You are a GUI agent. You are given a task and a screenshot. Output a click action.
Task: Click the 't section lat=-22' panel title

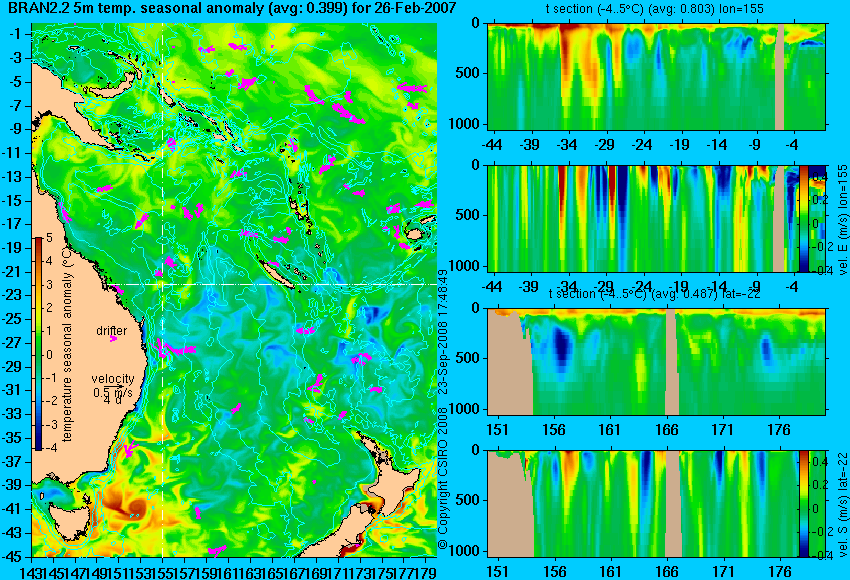(655, 294)
